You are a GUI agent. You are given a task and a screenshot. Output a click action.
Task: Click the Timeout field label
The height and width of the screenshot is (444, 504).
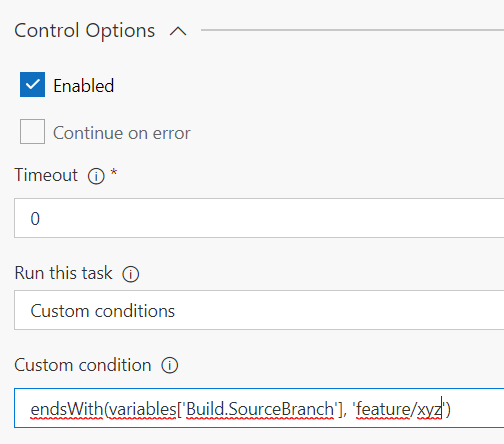coord(46,175)
